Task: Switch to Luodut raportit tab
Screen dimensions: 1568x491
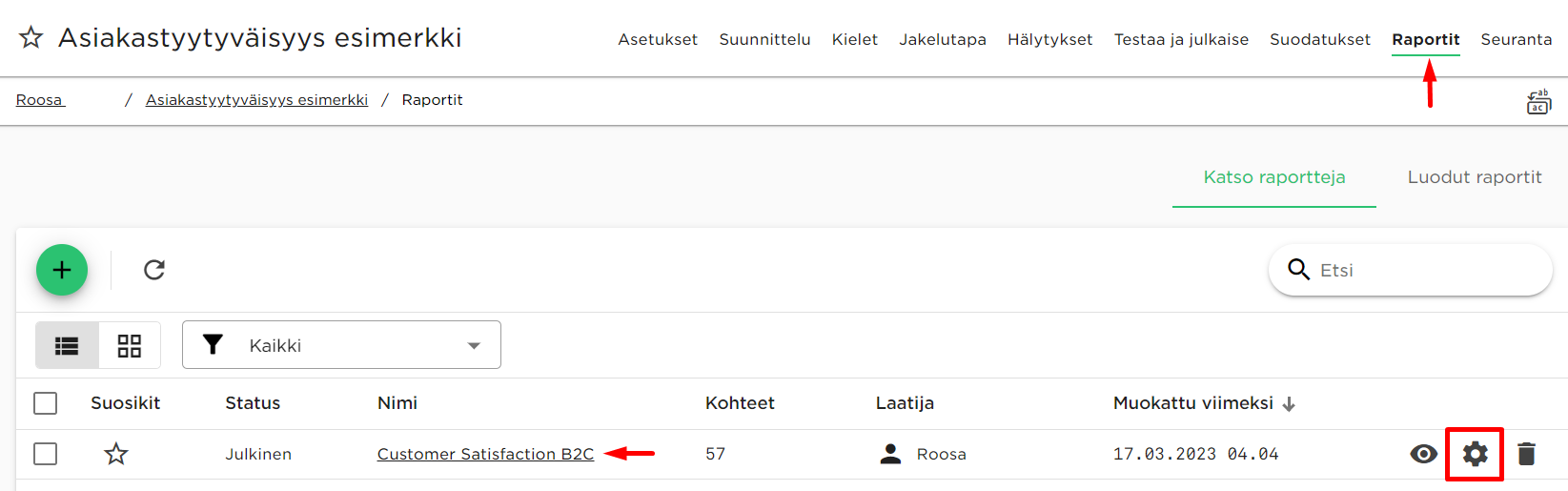Action: point(1475,177)
